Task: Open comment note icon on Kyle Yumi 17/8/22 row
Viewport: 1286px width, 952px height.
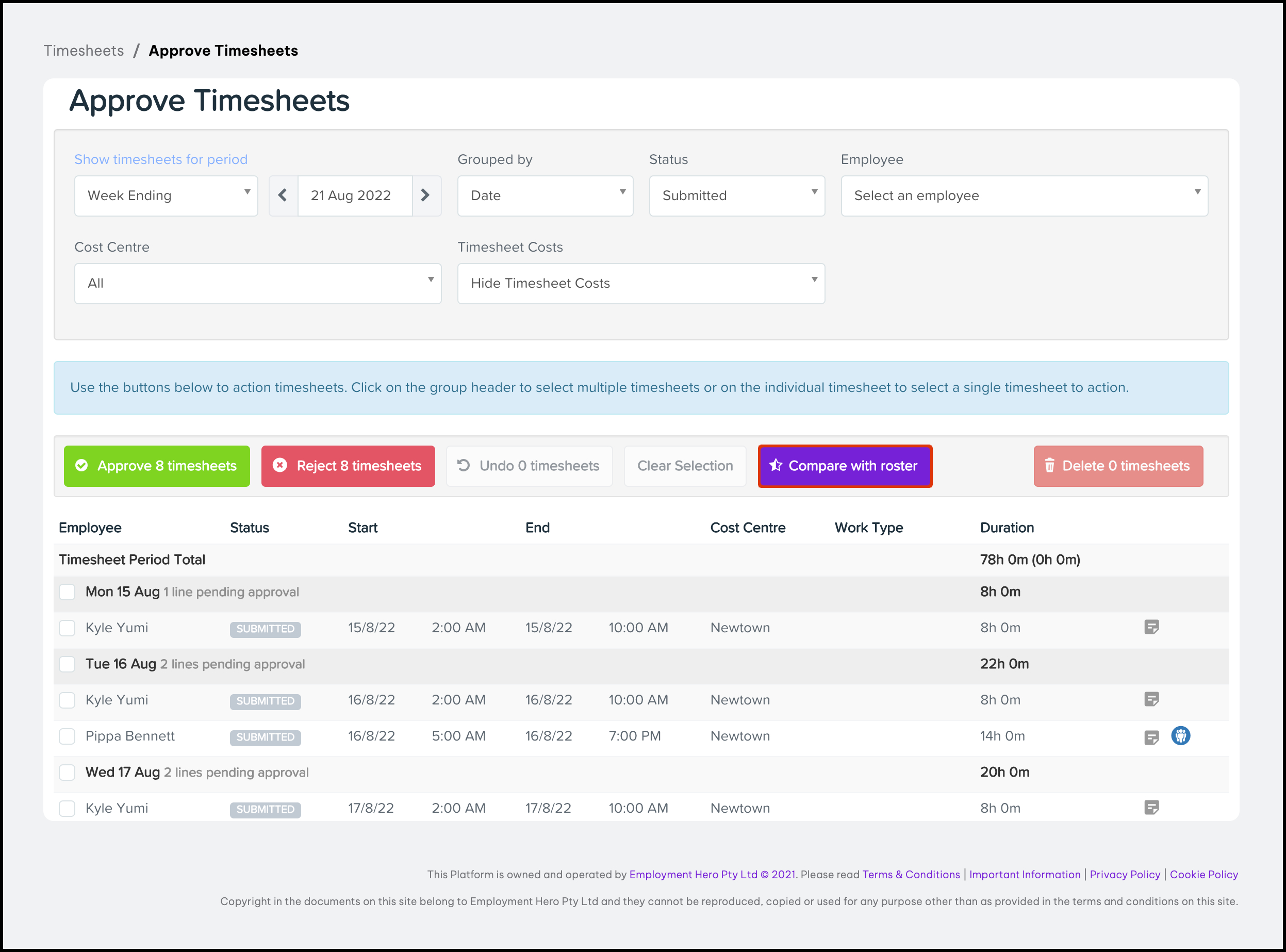Action: [1151, 808]
